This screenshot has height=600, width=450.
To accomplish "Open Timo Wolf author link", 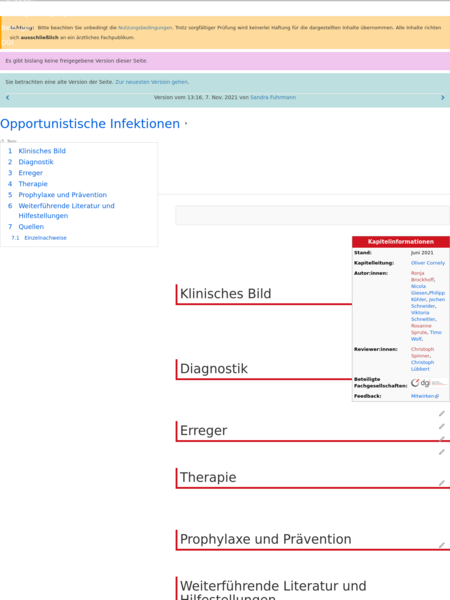I will point(436,332).
